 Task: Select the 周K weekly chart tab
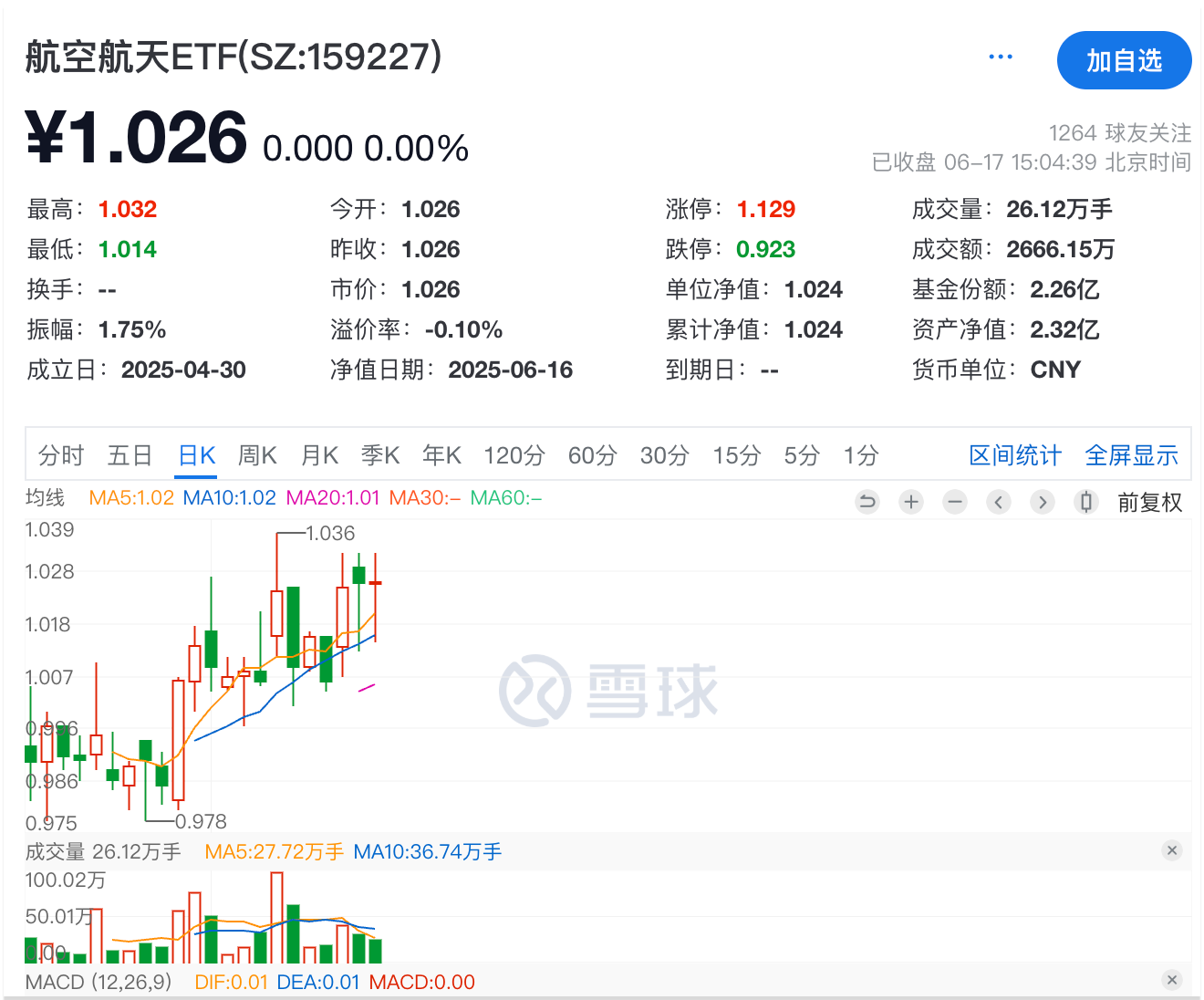coord(257,455)
